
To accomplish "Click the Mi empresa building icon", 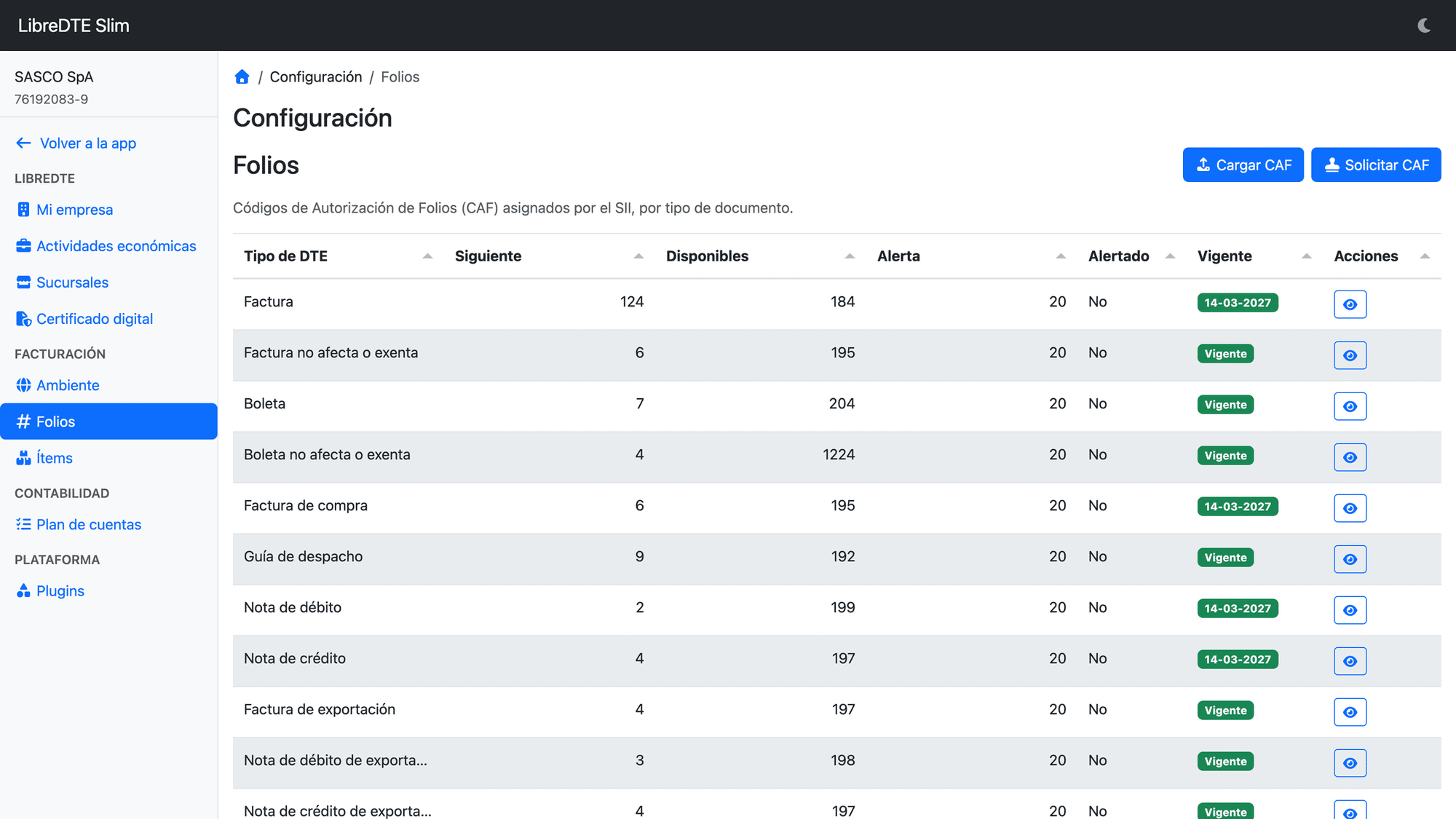I will click(x=23, y=210).
